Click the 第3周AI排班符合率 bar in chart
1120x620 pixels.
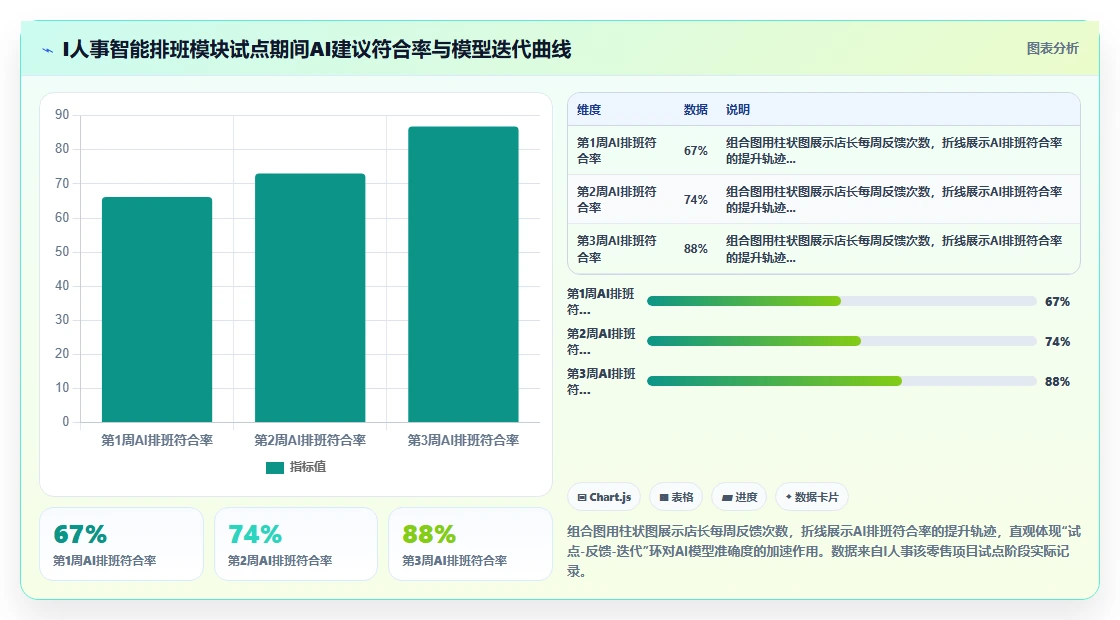[x=464, y=274]
